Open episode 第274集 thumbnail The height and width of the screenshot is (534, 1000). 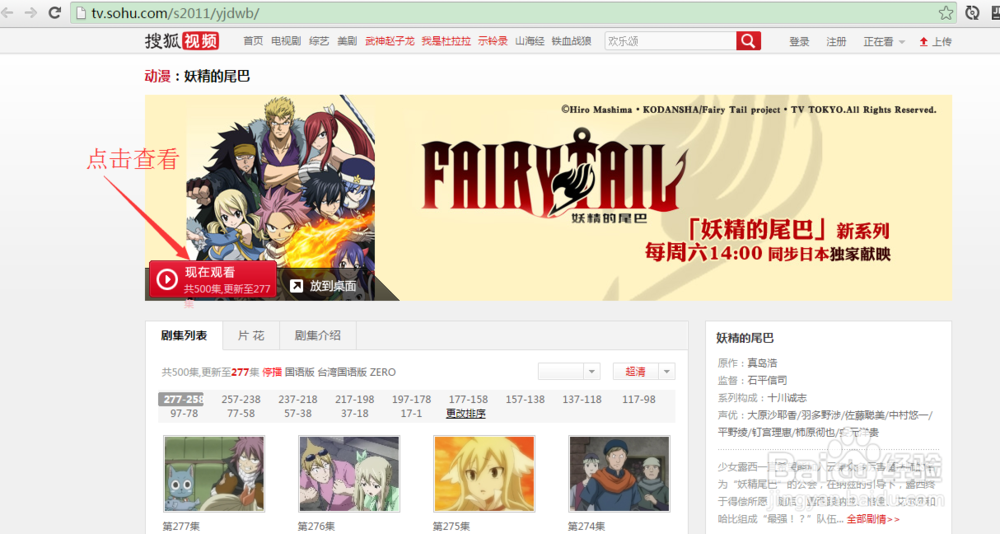(x=619, y=474)
